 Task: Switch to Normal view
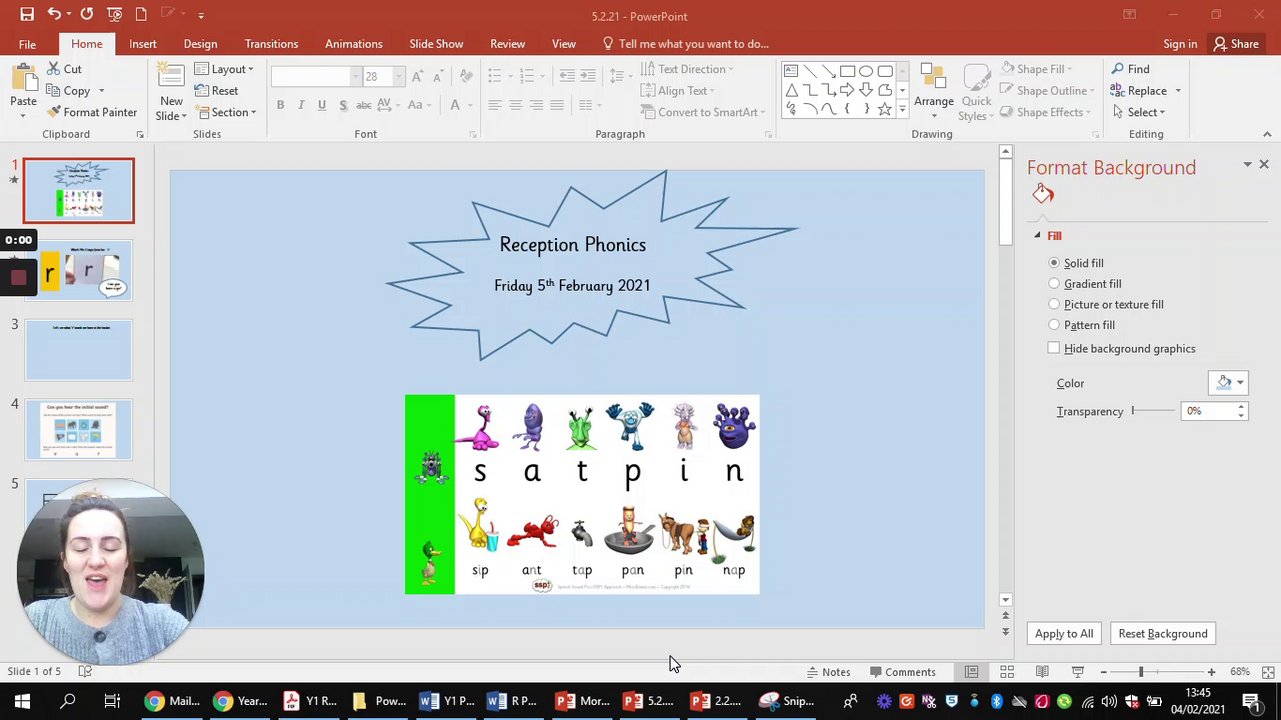pos(971,672)
